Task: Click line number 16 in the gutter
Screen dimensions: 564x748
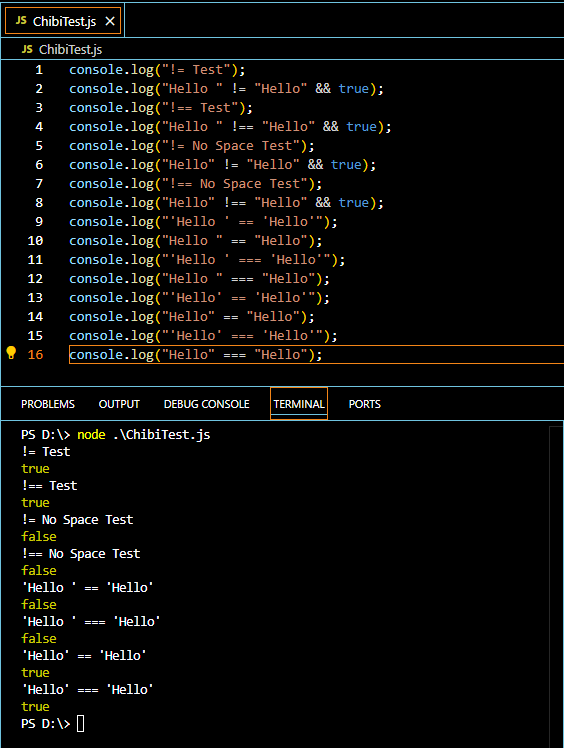Action: coord(35,354)
